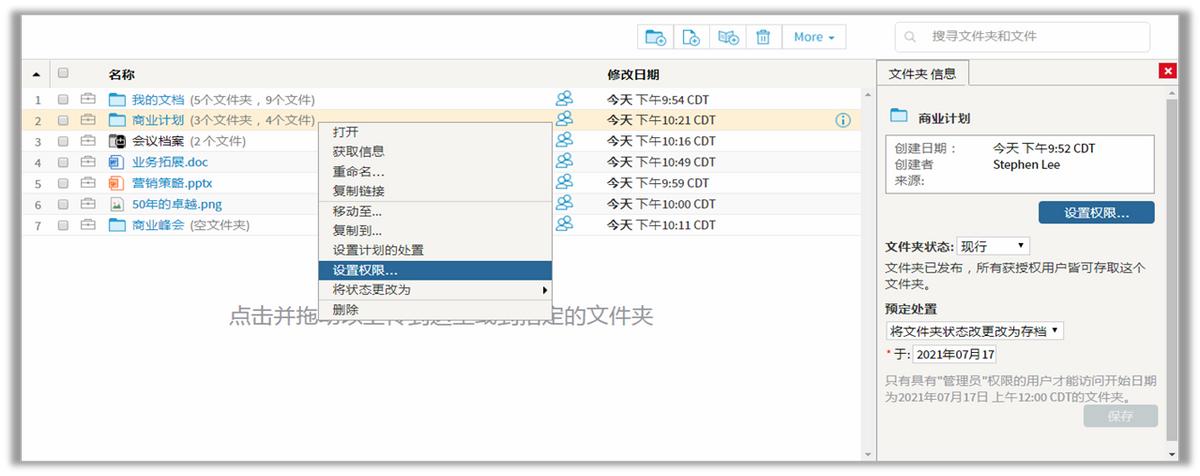Expand the 将状态更改为 submenu
Screen dimensions: 1200x476
click(x=434, y=290)
